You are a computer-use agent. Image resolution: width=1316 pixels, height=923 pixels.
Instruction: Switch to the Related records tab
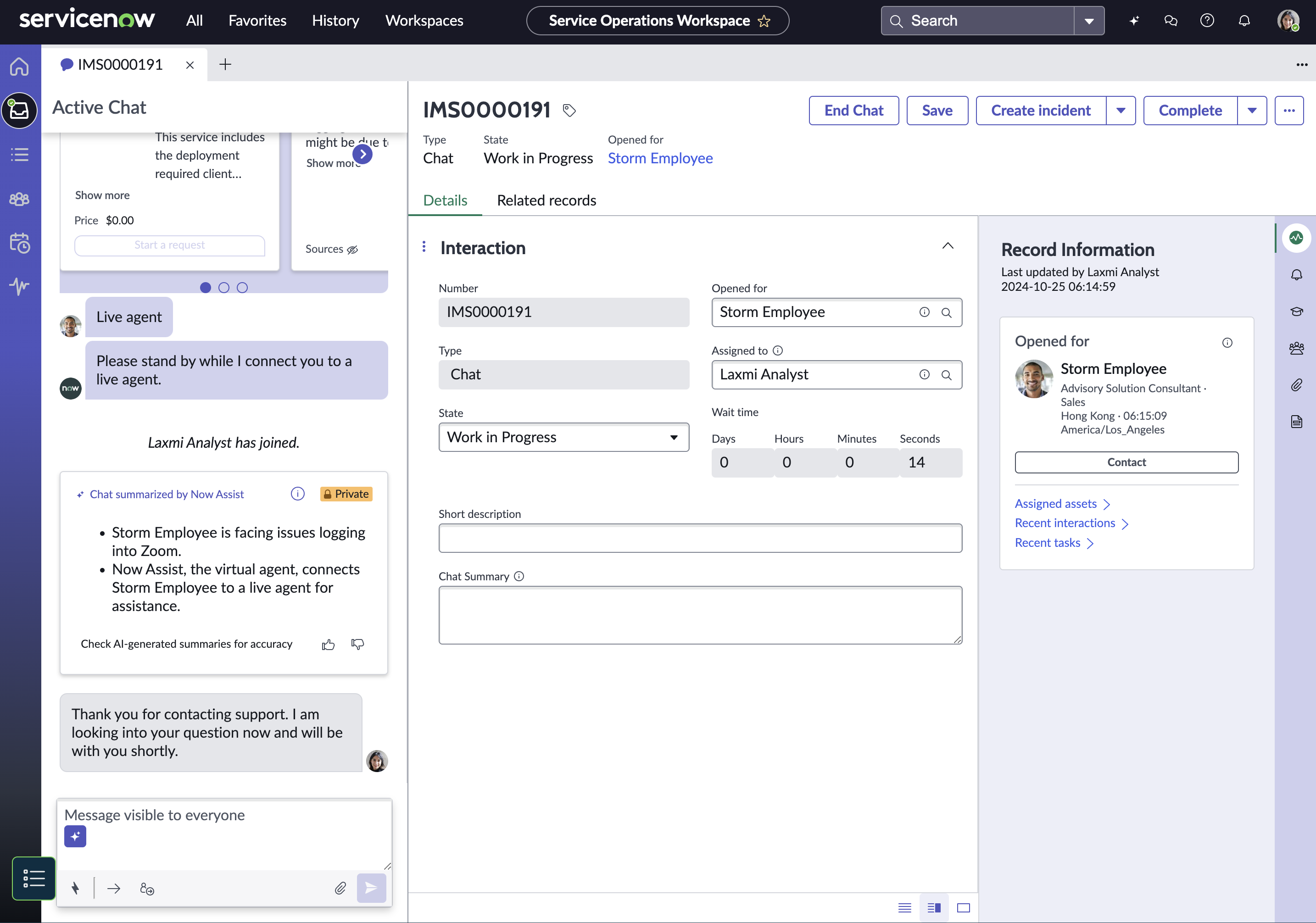[x=546, y=200]
